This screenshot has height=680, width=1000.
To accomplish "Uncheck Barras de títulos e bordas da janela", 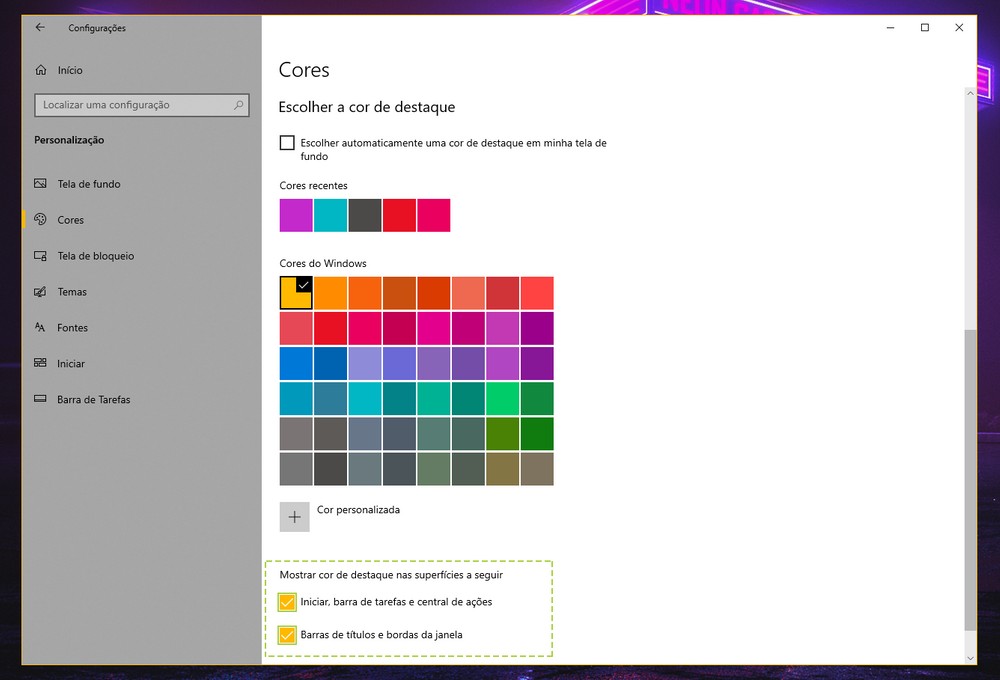I will click(288, 635).
